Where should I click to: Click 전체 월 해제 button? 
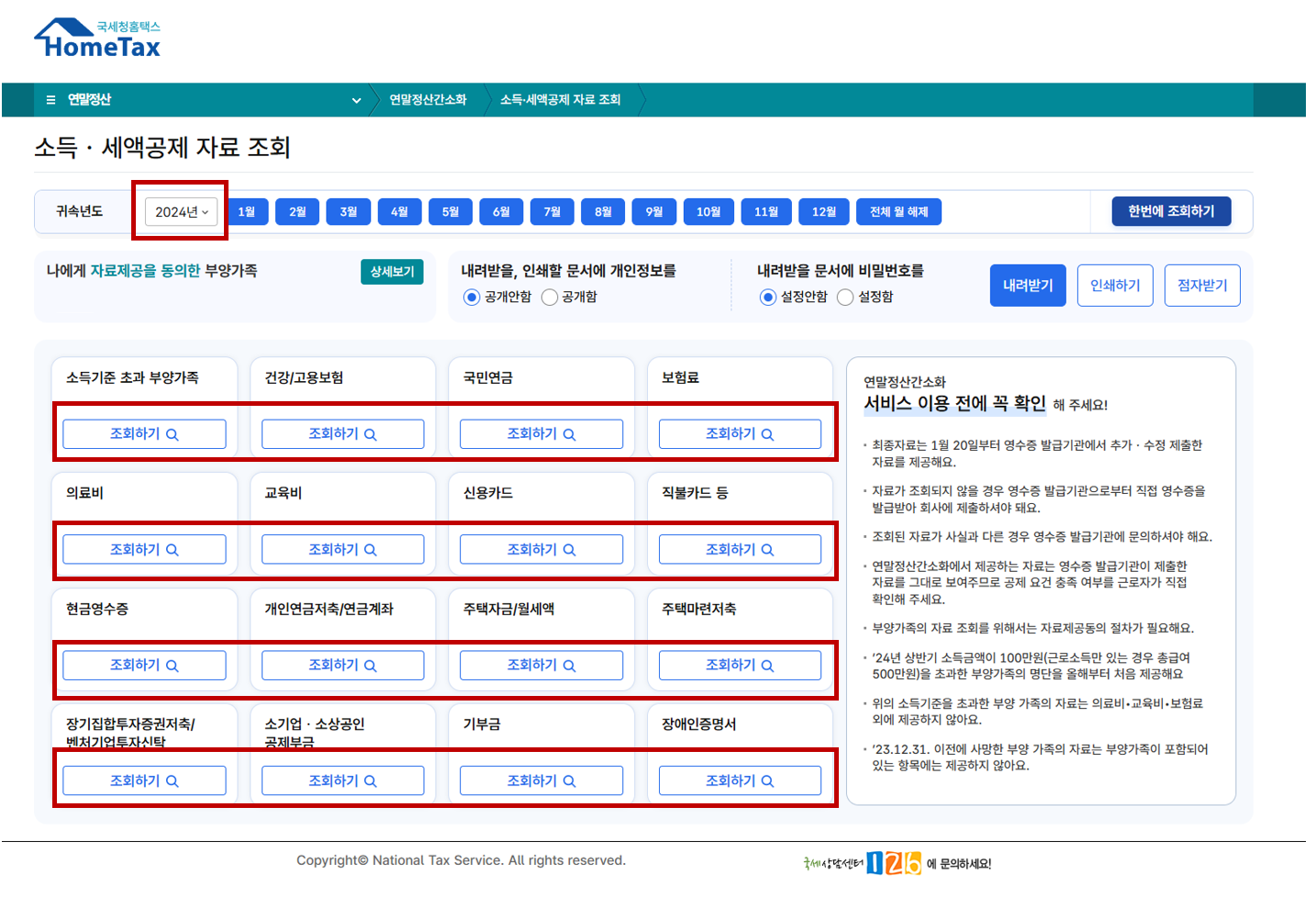coord(899,212)
